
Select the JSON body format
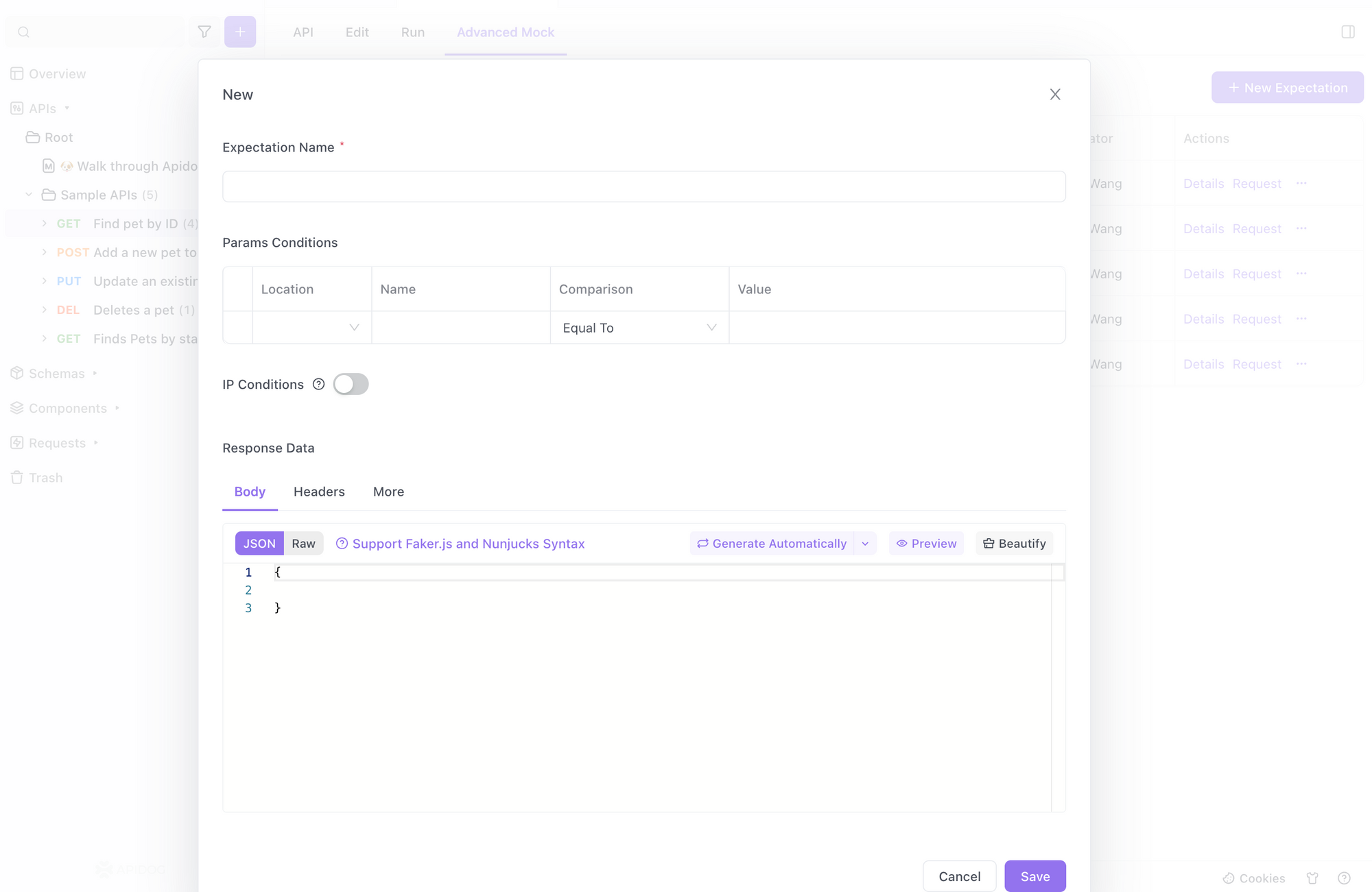pyautogui.click(x=259, y=543)
